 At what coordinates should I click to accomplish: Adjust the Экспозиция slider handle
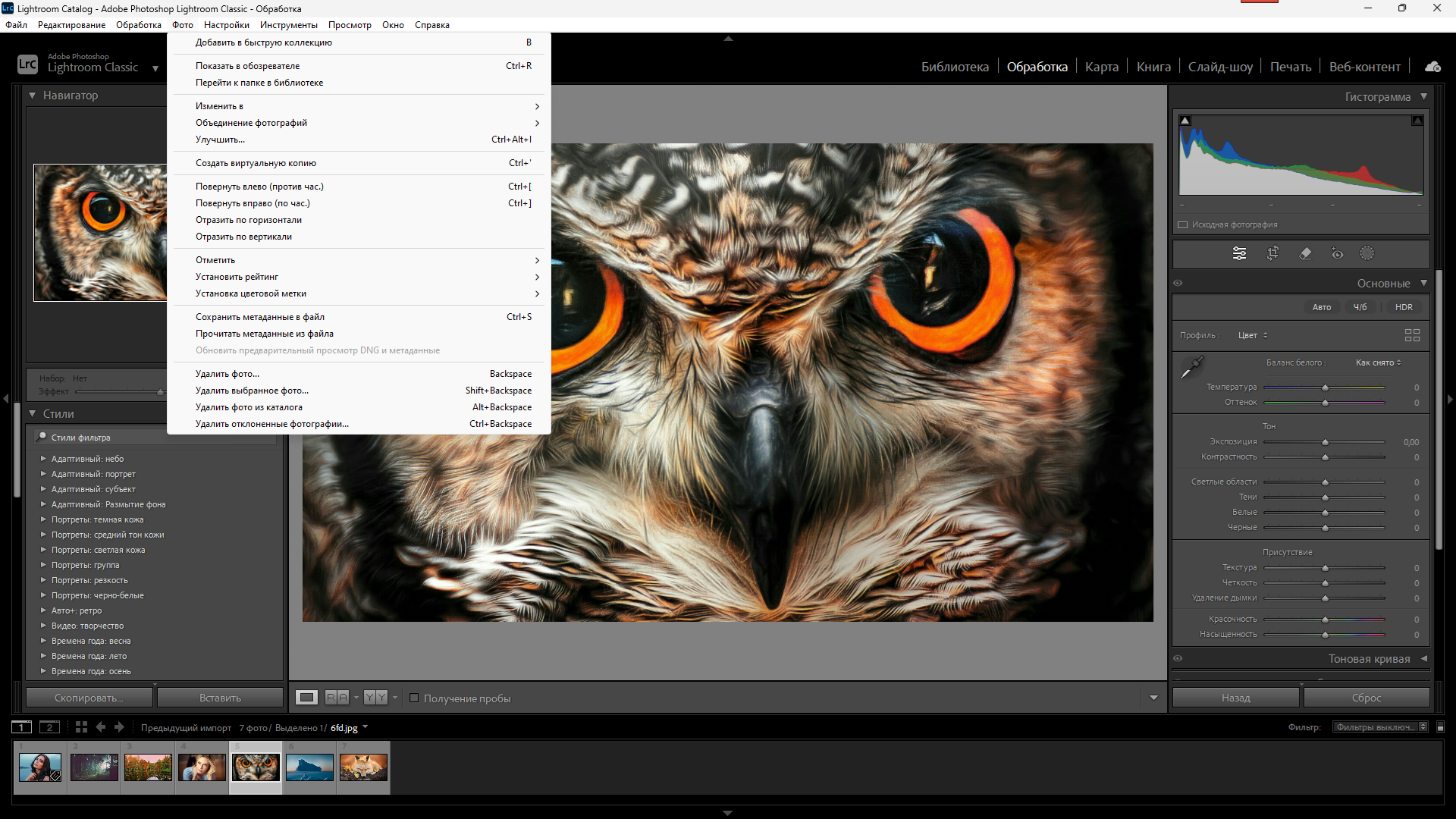tap(1325, 442)
